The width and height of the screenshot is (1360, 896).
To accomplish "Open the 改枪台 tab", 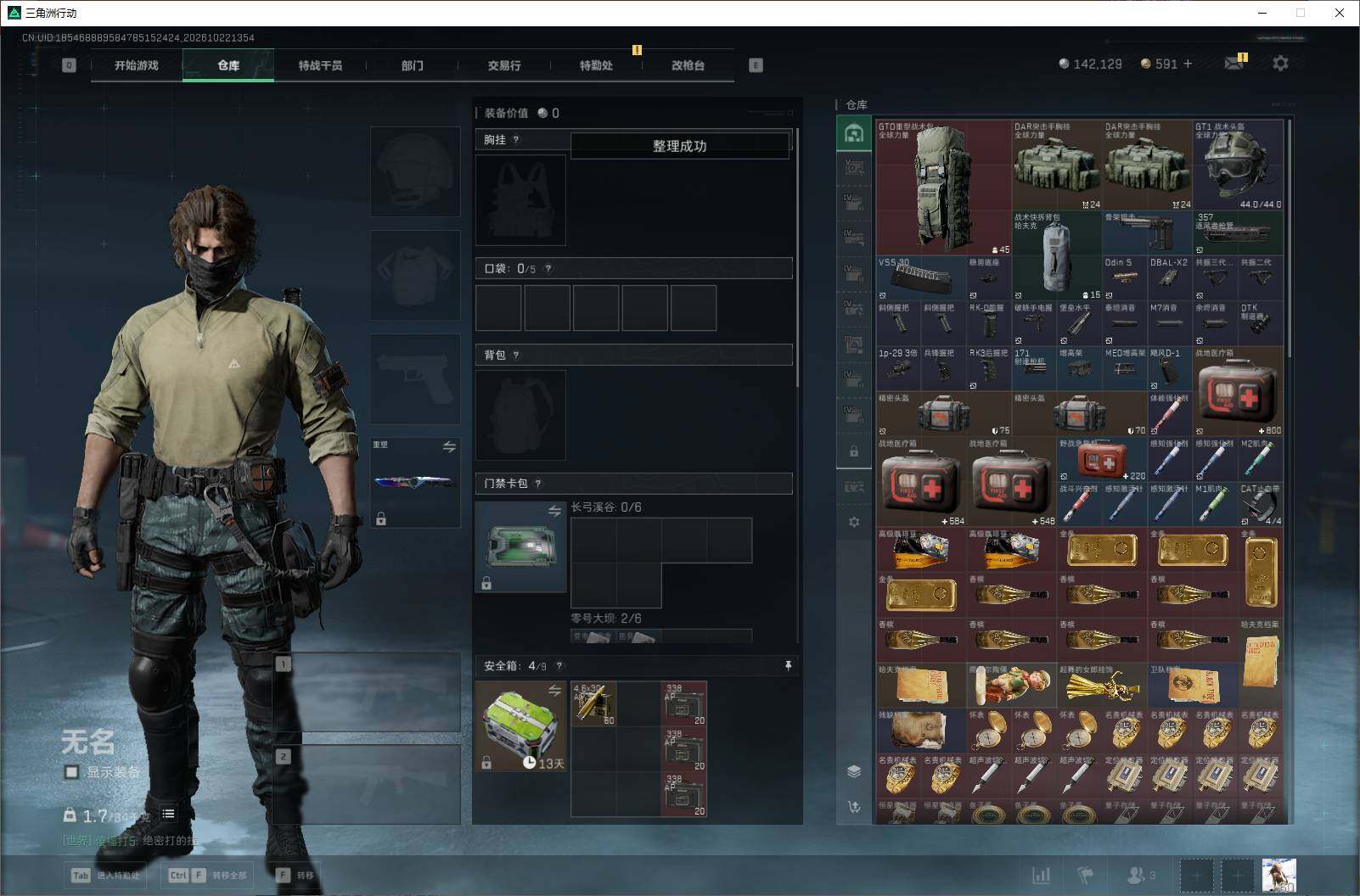I will 688,65.
